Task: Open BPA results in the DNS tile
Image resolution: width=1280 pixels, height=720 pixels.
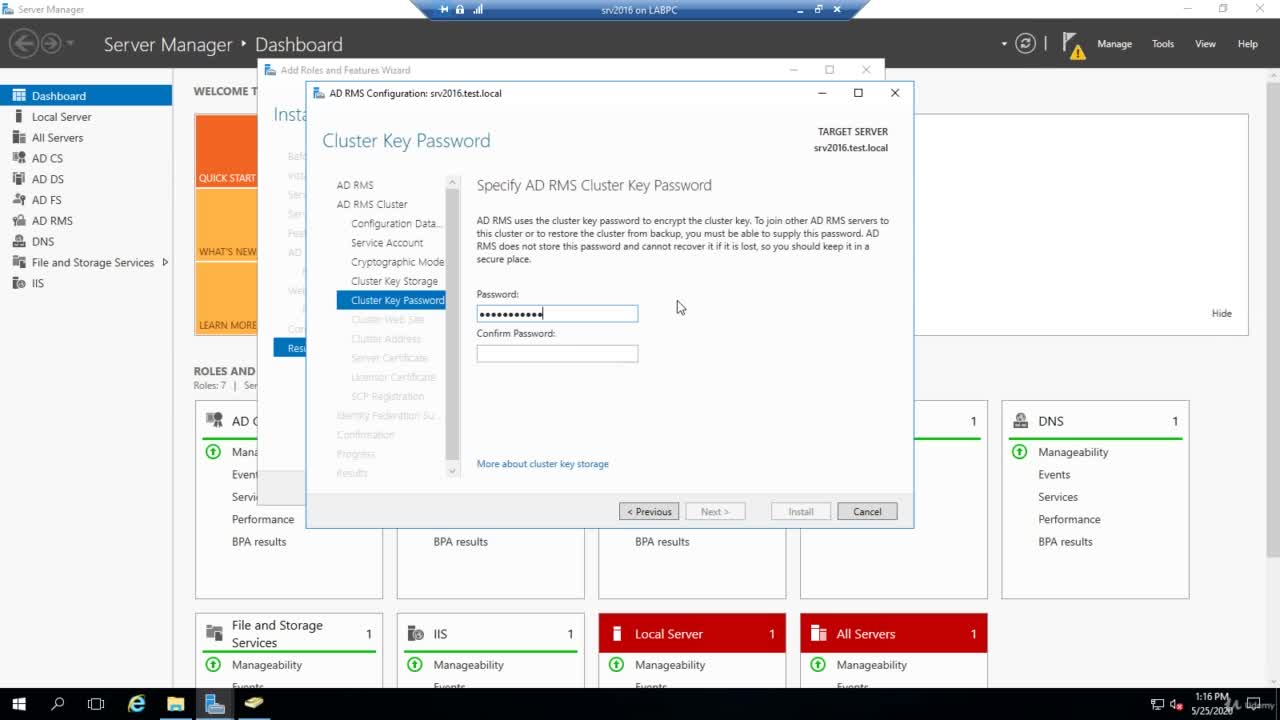Action: 1065,542
